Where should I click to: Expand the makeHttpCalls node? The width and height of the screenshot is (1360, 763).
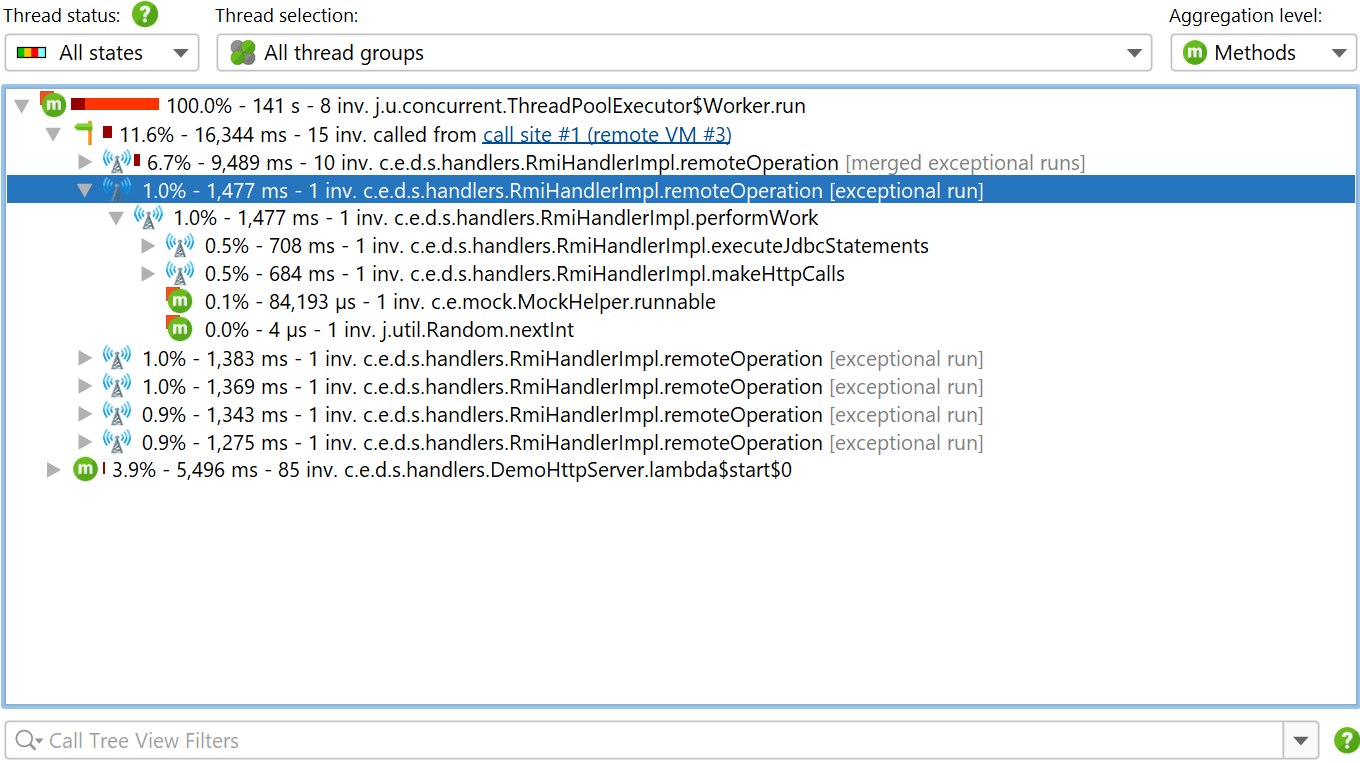tap(148, 274)
